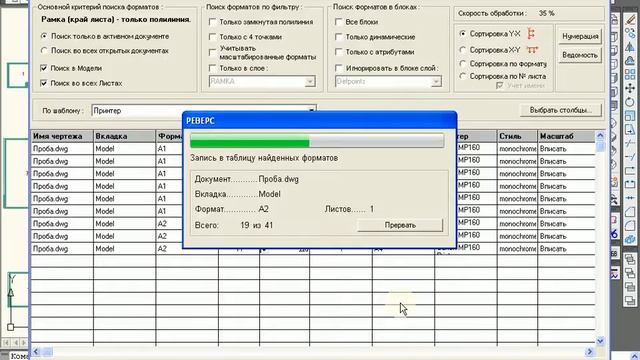
Task: Click 'Прервать' to abort processing
Action: point(400,225)
